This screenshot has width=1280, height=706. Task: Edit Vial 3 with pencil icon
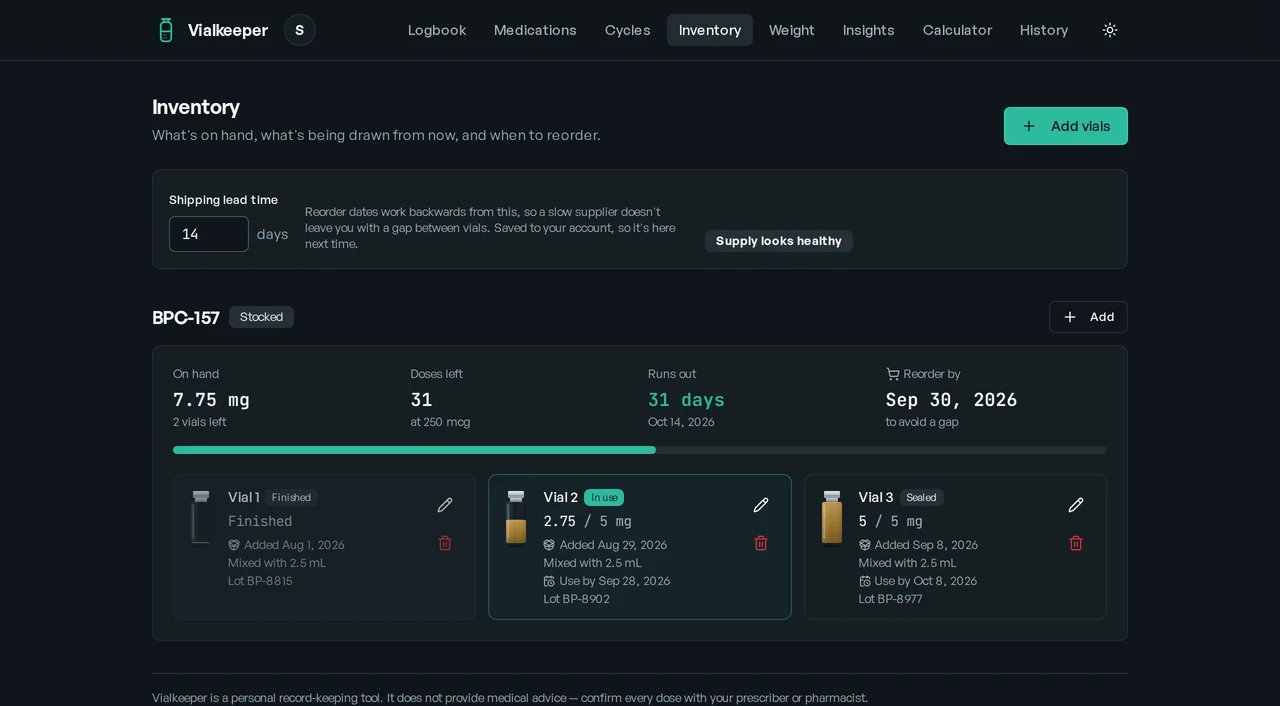(1076, 505)
